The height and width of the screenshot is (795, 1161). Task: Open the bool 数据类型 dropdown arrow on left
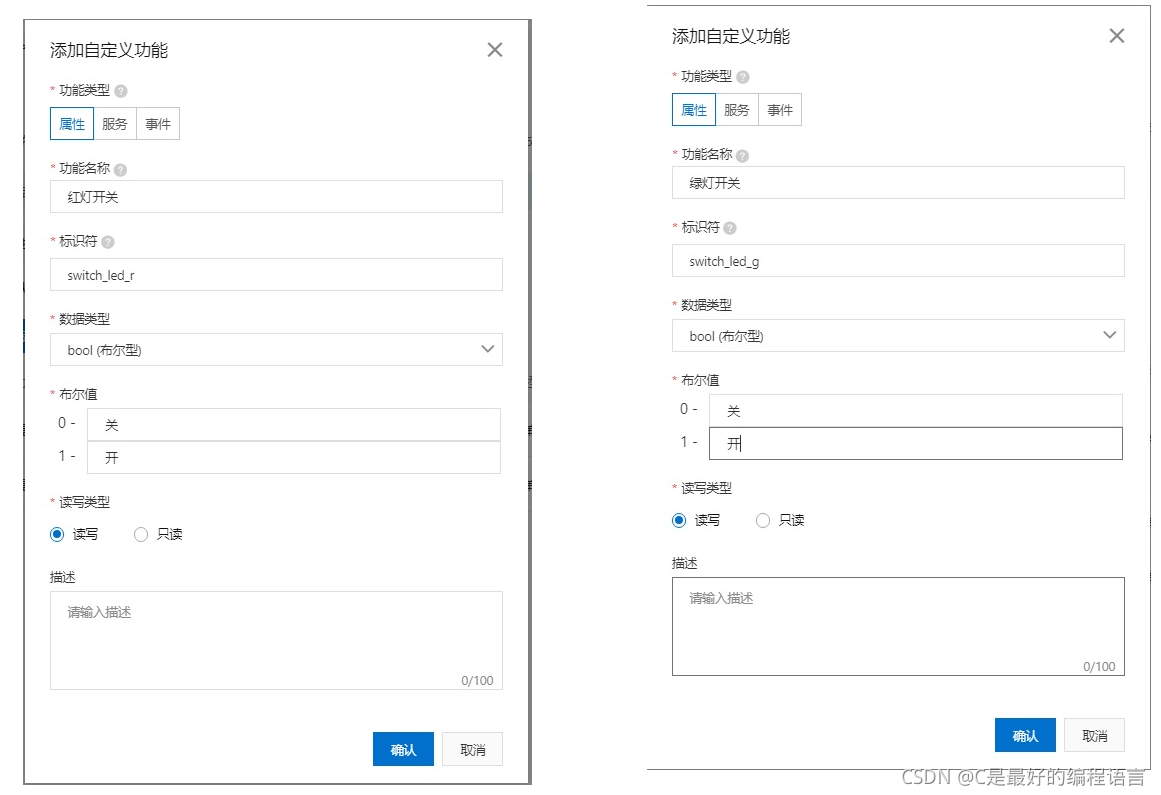[x=488, y=350]
